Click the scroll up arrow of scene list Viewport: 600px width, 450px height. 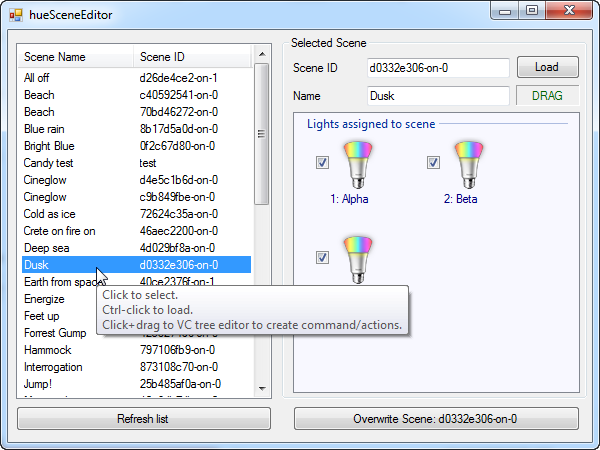[x=262, y=54]
